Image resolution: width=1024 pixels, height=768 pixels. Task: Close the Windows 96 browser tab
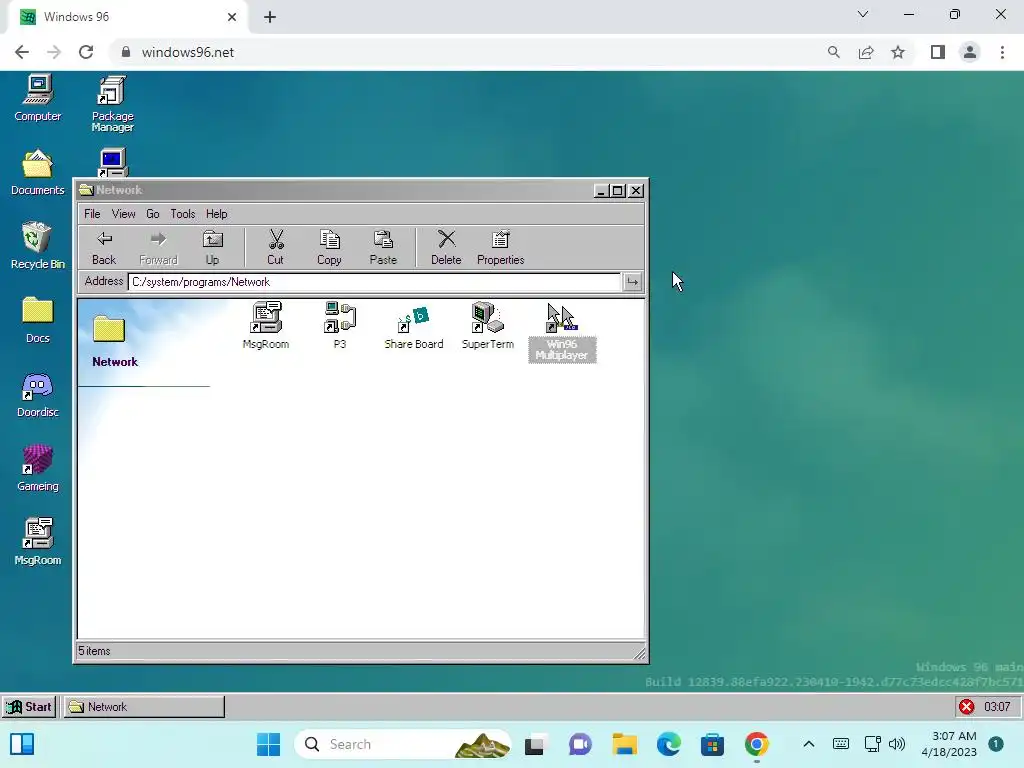232,17
